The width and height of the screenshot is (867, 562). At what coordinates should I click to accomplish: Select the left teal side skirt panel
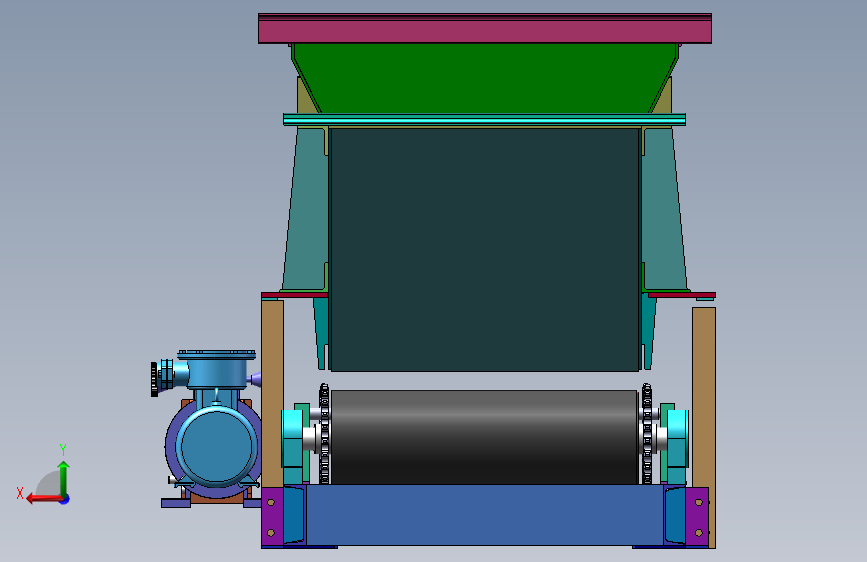pos(306,209)
